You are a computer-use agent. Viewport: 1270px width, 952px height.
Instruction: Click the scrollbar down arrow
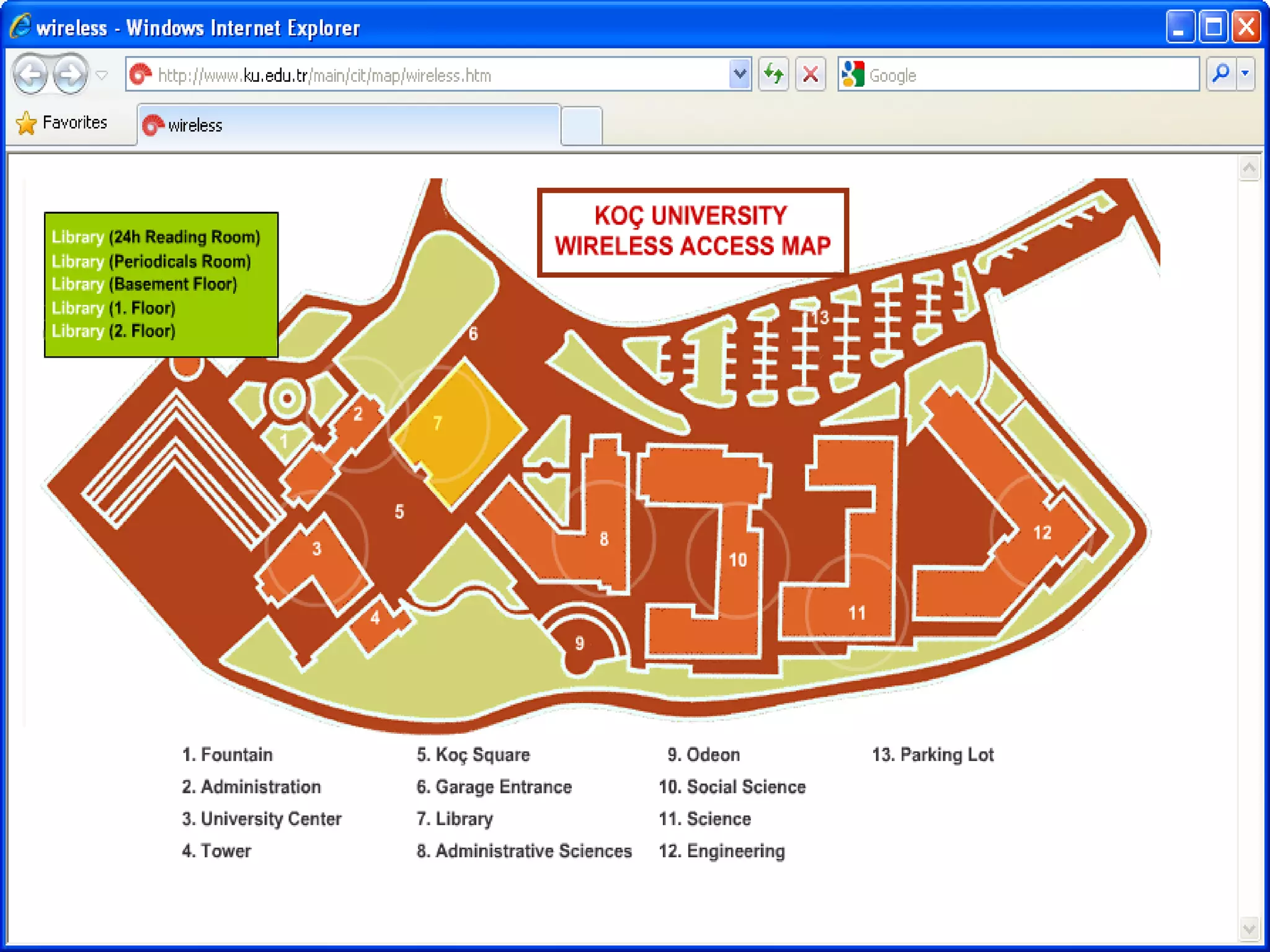[x=1249, y=930]
